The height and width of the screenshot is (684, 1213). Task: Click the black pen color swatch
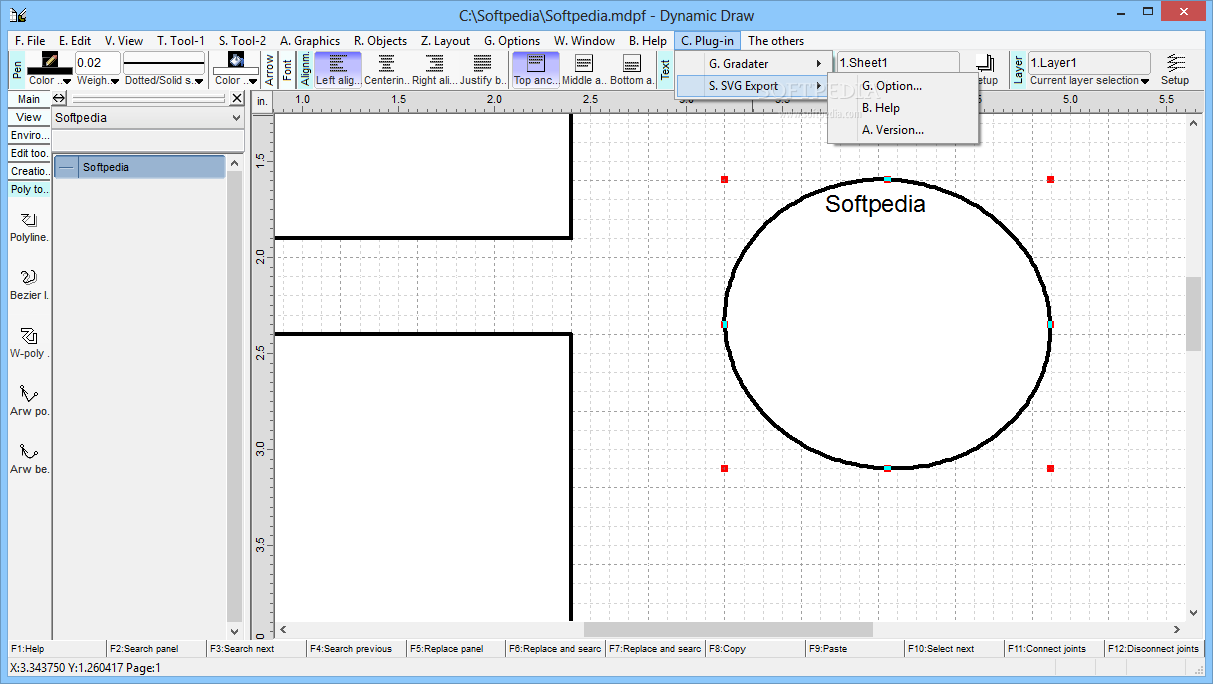[49, 70]
